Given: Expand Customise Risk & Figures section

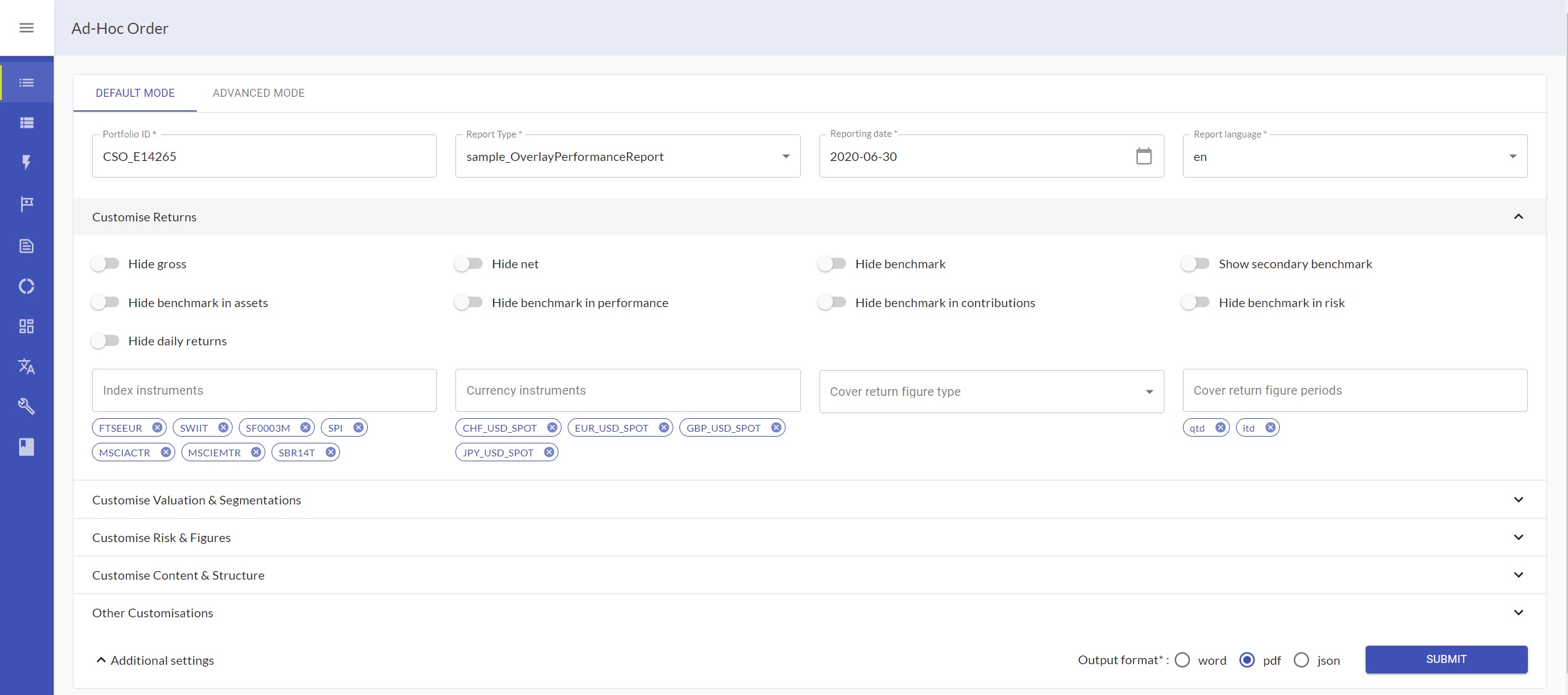Looking at the screenshot, I should tap(810, 538).
